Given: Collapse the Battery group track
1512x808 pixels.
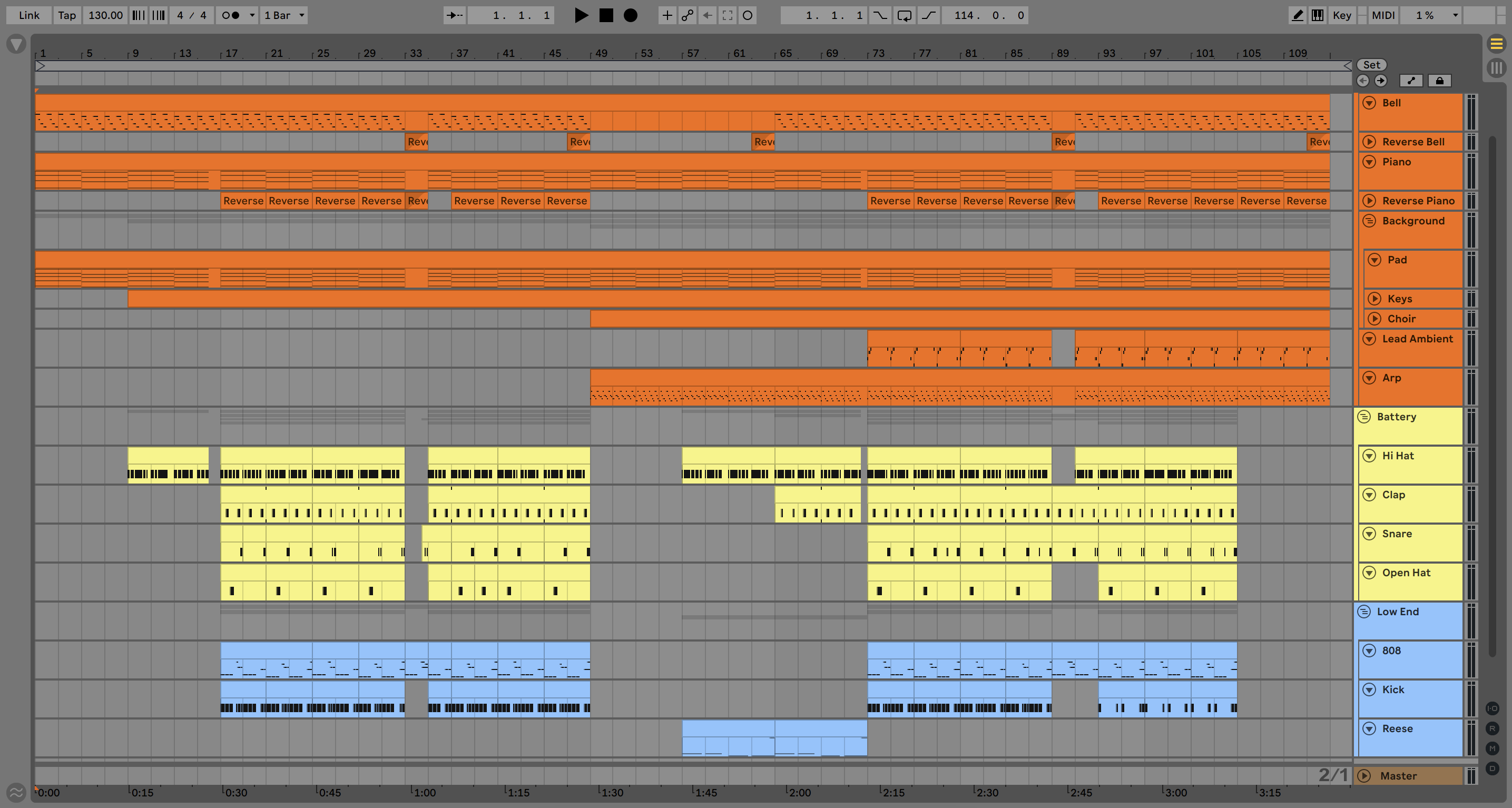Looking at the screenshot, I should pyautogui.click(x=1363, y=417).
